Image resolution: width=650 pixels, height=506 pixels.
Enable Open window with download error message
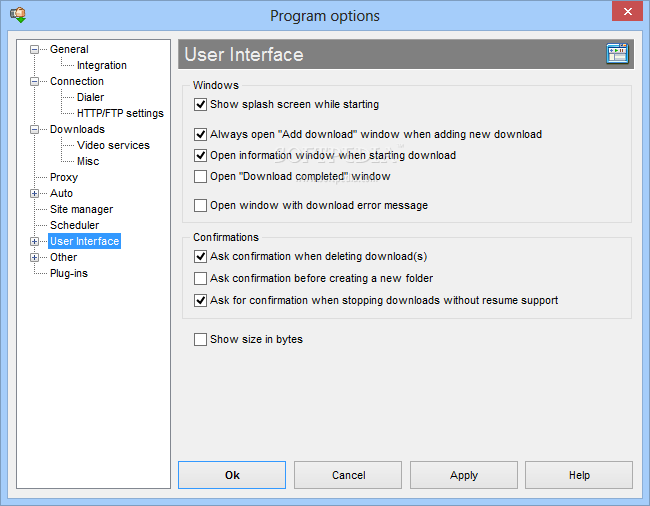pyautogui.click(x=200, y=206)
